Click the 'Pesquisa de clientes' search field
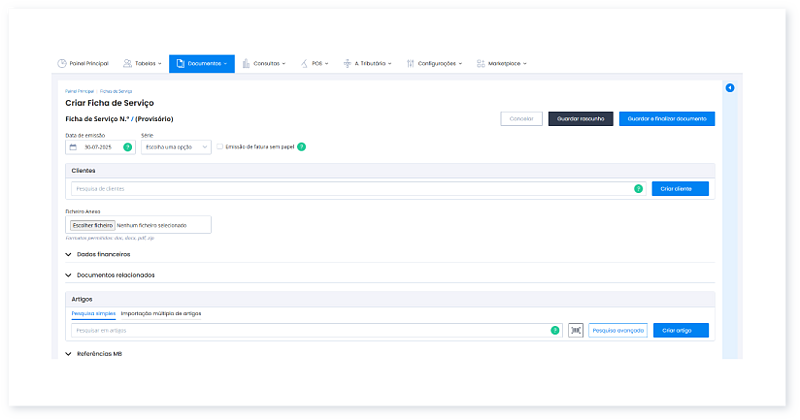Viewport: 800px width, 420px height. pyautogui.click(x=350, y=188)
